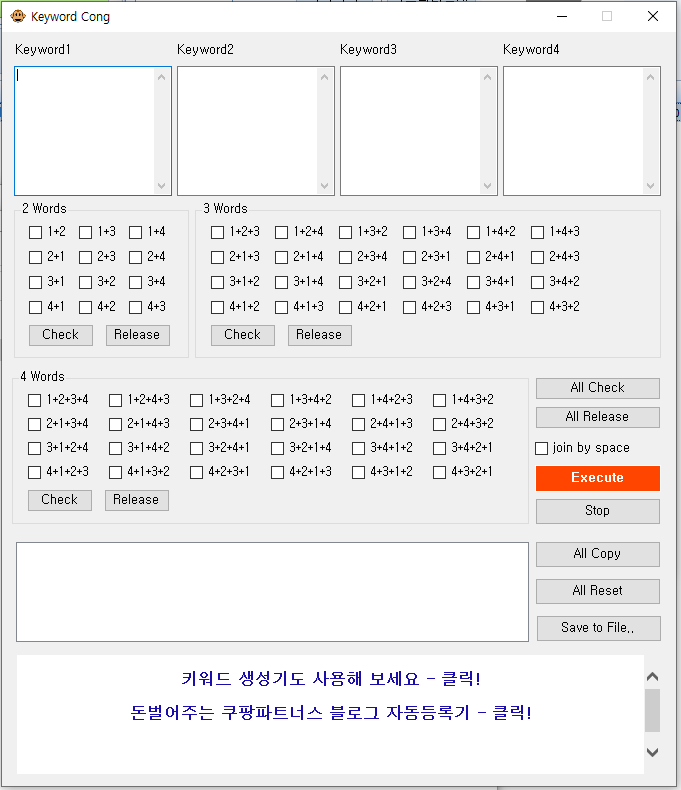Click Check button in 4 Words group

tap(60, 500)
